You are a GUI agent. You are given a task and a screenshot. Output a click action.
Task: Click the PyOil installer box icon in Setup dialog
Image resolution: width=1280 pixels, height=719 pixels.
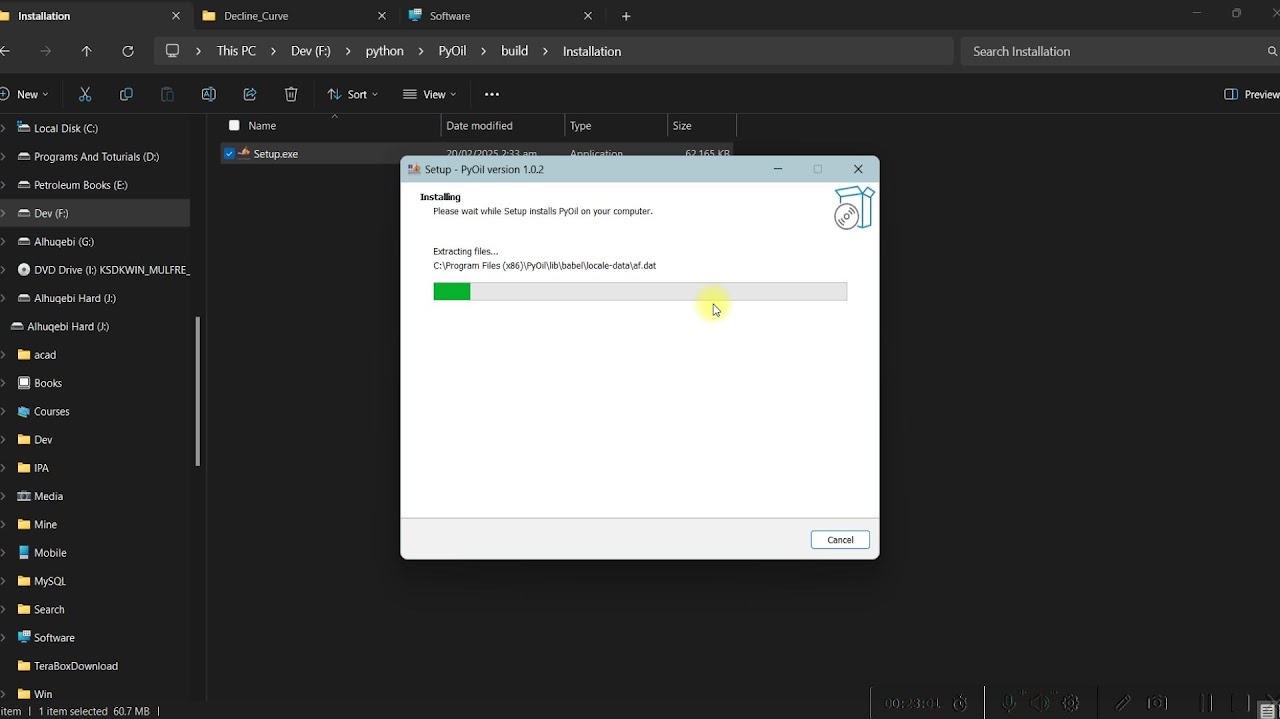[x=854, y=208]
